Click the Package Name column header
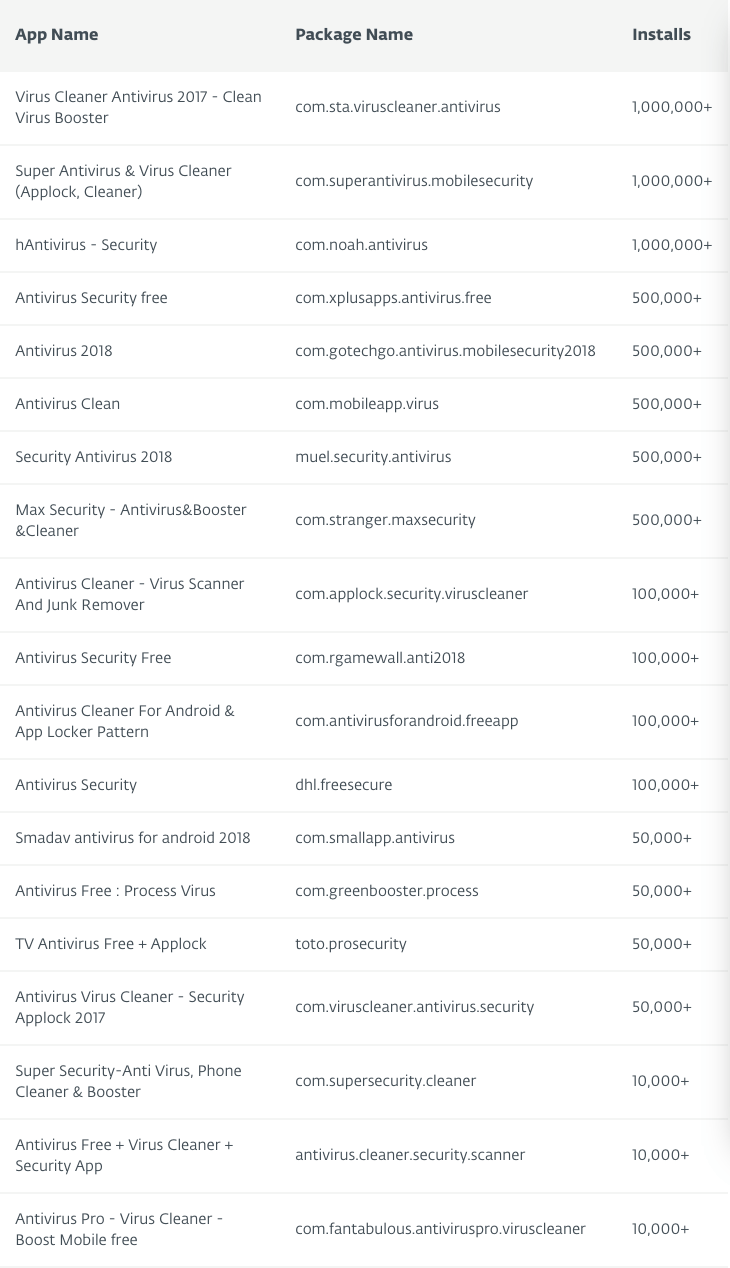The image size is (730, 1268). pos(354,35)
